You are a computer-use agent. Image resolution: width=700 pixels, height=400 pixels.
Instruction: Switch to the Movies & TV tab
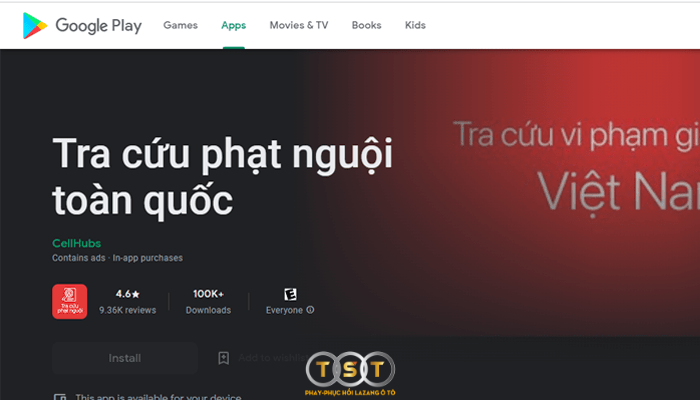[x=298, y=25]
